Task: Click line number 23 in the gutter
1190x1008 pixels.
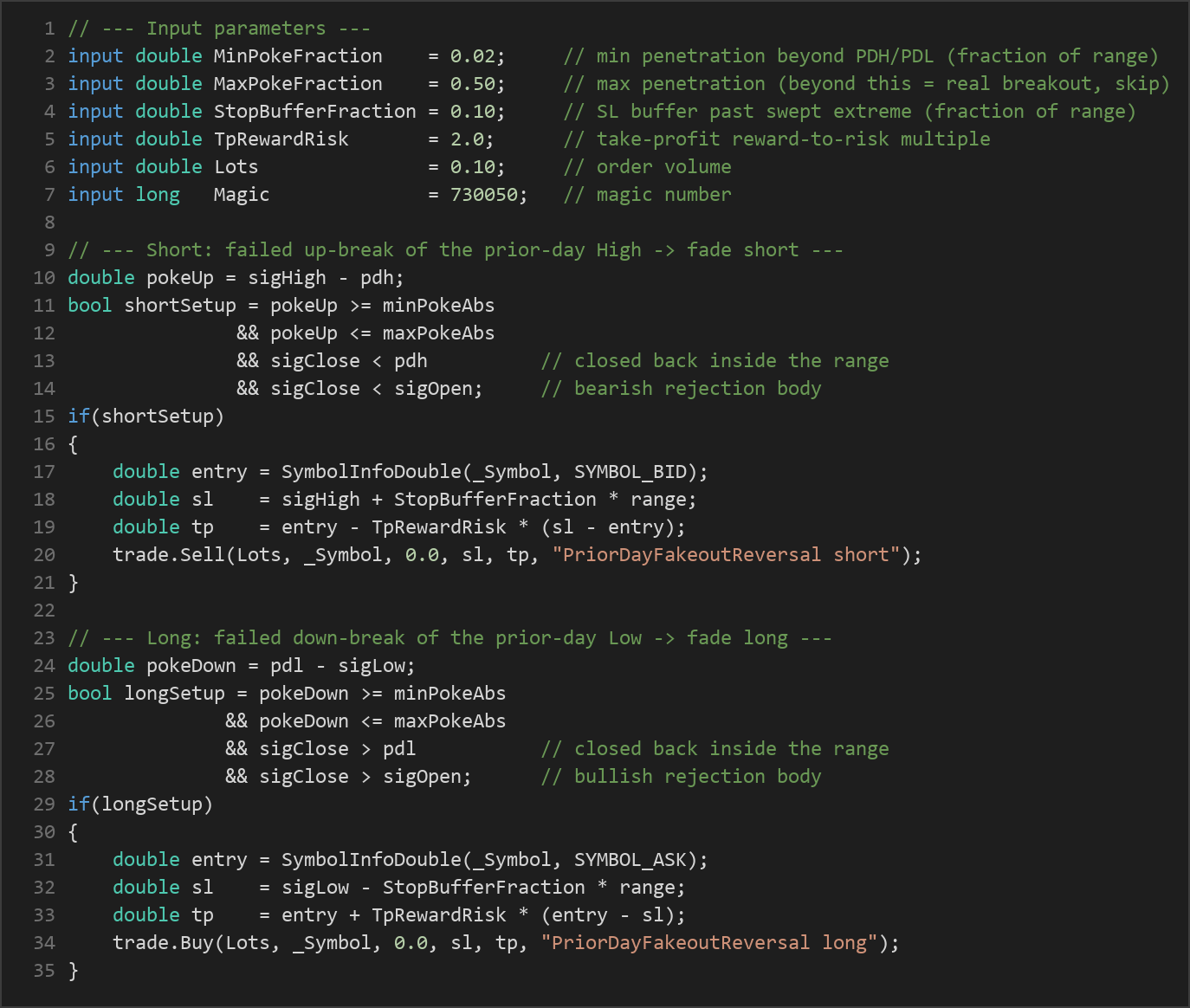Action: point(44,638)
